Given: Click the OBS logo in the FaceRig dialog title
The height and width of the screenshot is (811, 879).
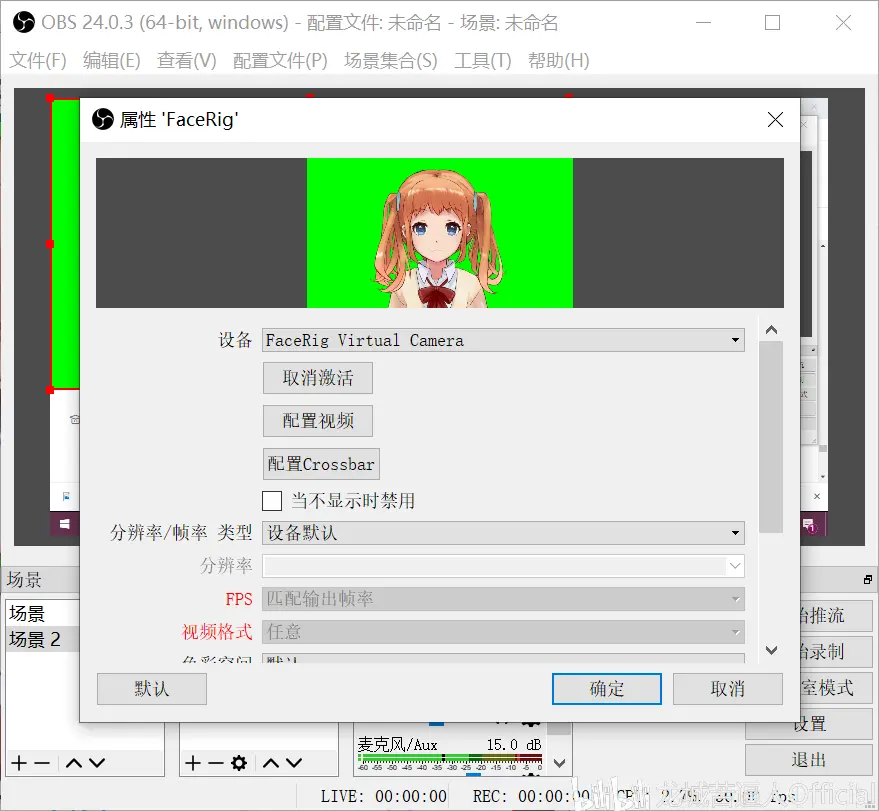Looking at the screenshot, I should [103, 119].
